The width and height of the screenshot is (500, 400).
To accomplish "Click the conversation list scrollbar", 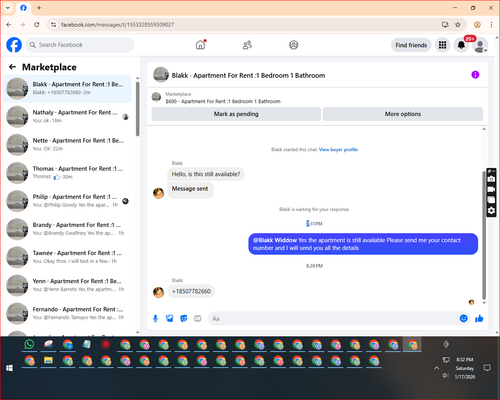I will 138,108.
